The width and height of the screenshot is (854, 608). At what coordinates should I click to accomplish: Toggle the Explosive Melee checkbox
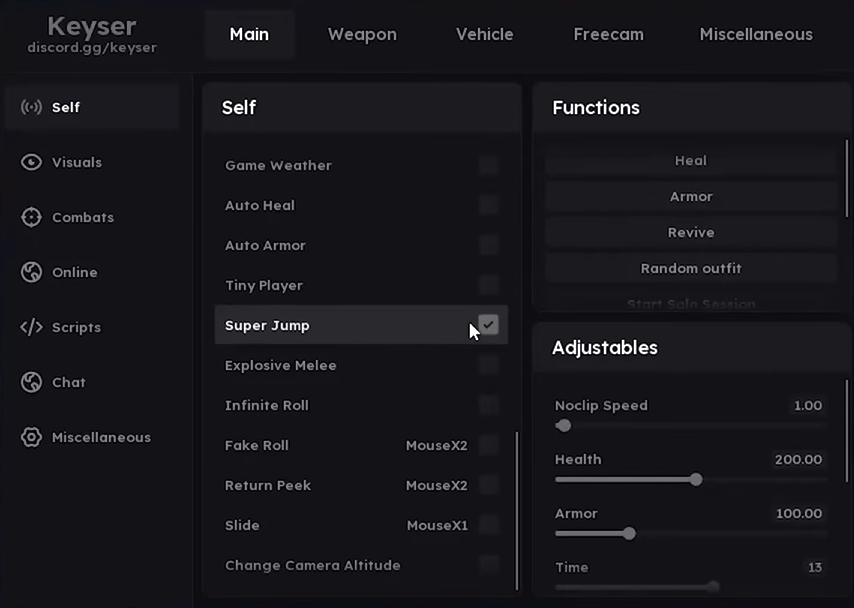tap(488, 365)
